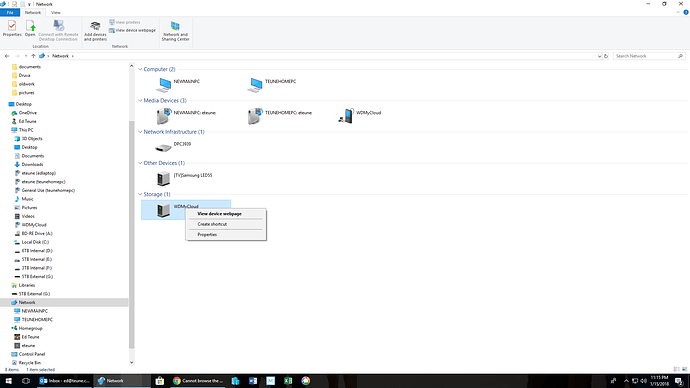Collapse the Computer (2) group
This screenshot has height=388, width=690.
(x=140, y=70)
